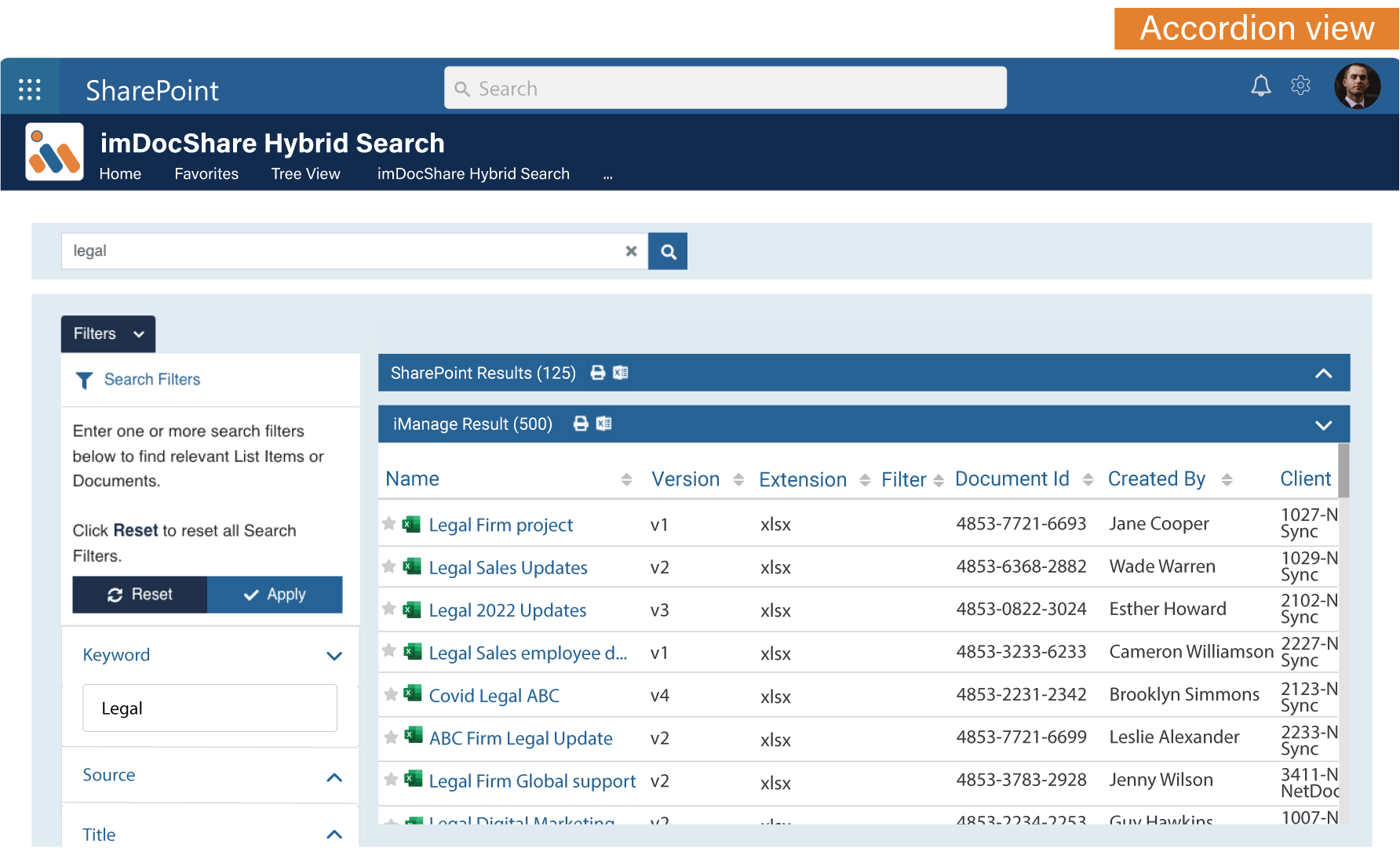Viewport: 1400px width, 848px height.
Task: Sort results by Extension column
Action: pos(865,480)
